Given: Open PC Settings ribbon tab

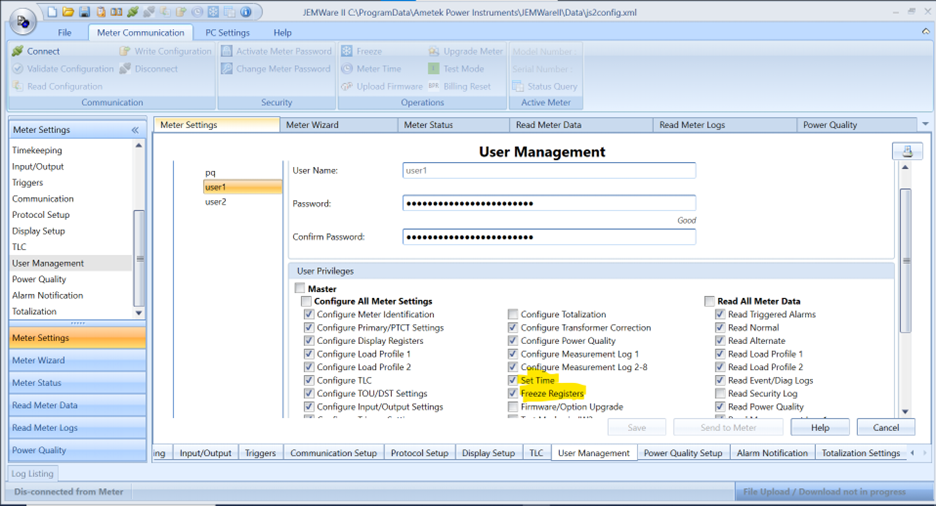Looking at the screenshot, I should click(x=227, y=33).
